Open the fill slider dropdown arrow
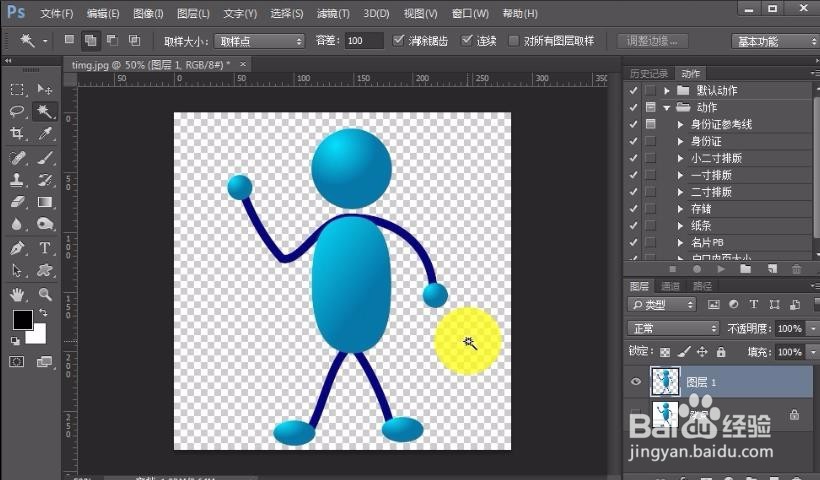 813,352
